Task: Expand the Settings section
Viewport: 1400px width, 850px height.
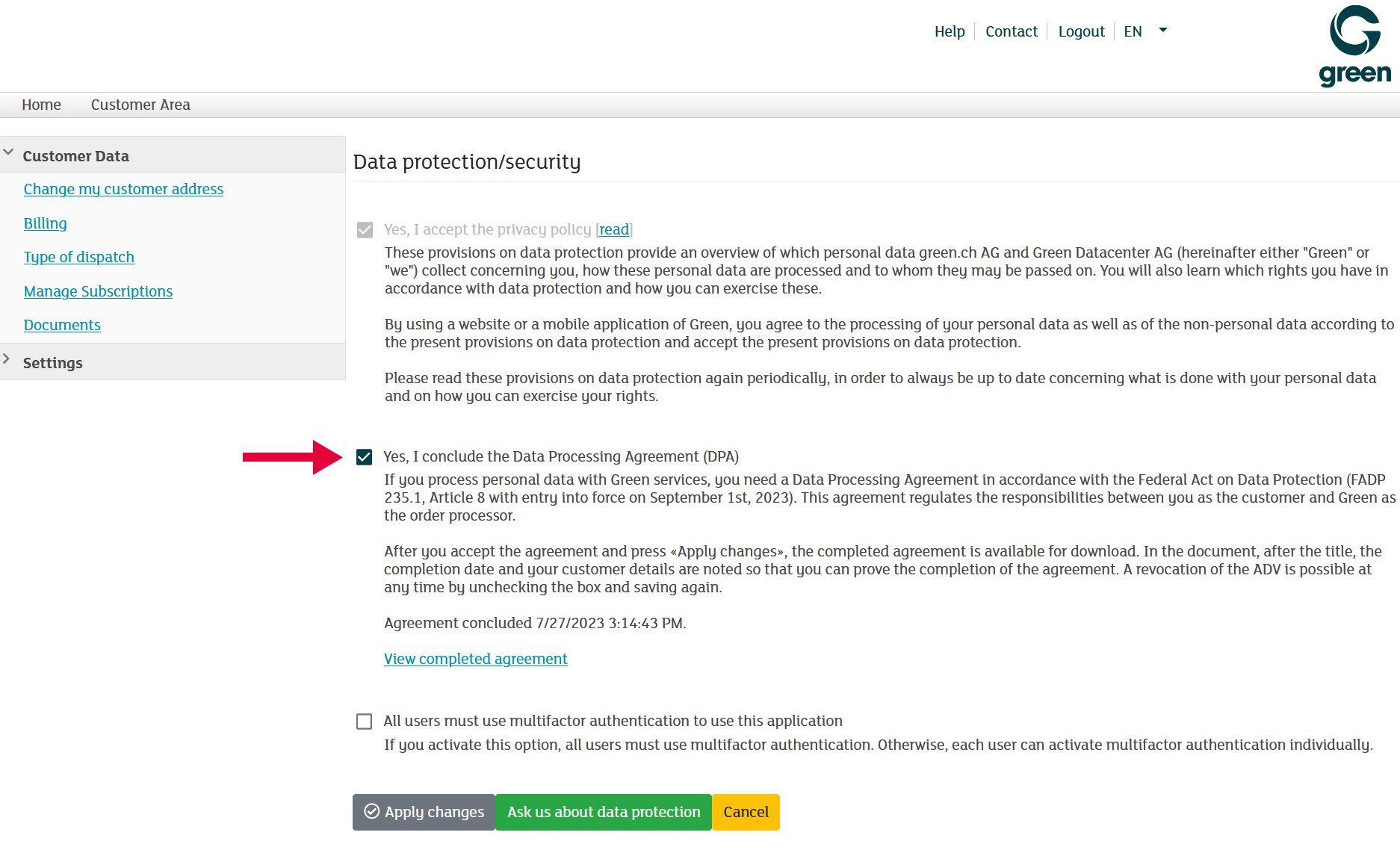Action: [7, 359]
